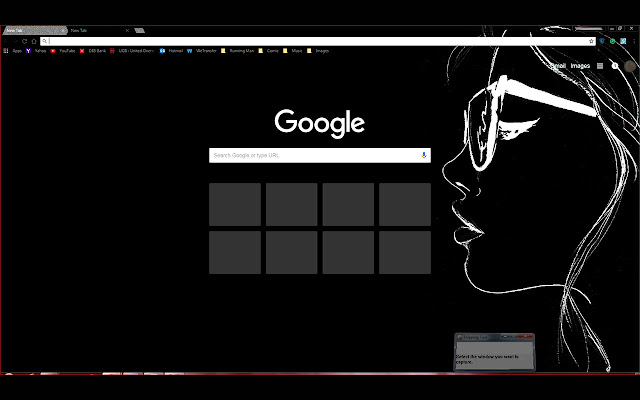The image size is (640, 400).
Task: Open the fourth most-visited tile, bottom row
Action: 404,252
